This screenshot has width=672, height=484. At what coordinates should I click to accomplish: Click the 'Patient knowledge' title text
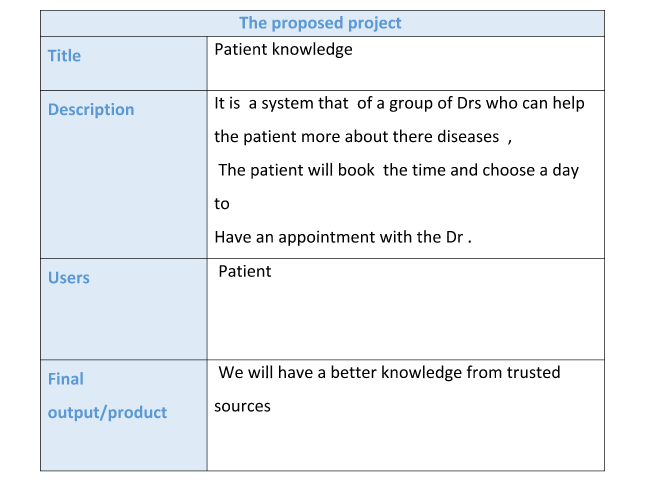coord(283,50)
